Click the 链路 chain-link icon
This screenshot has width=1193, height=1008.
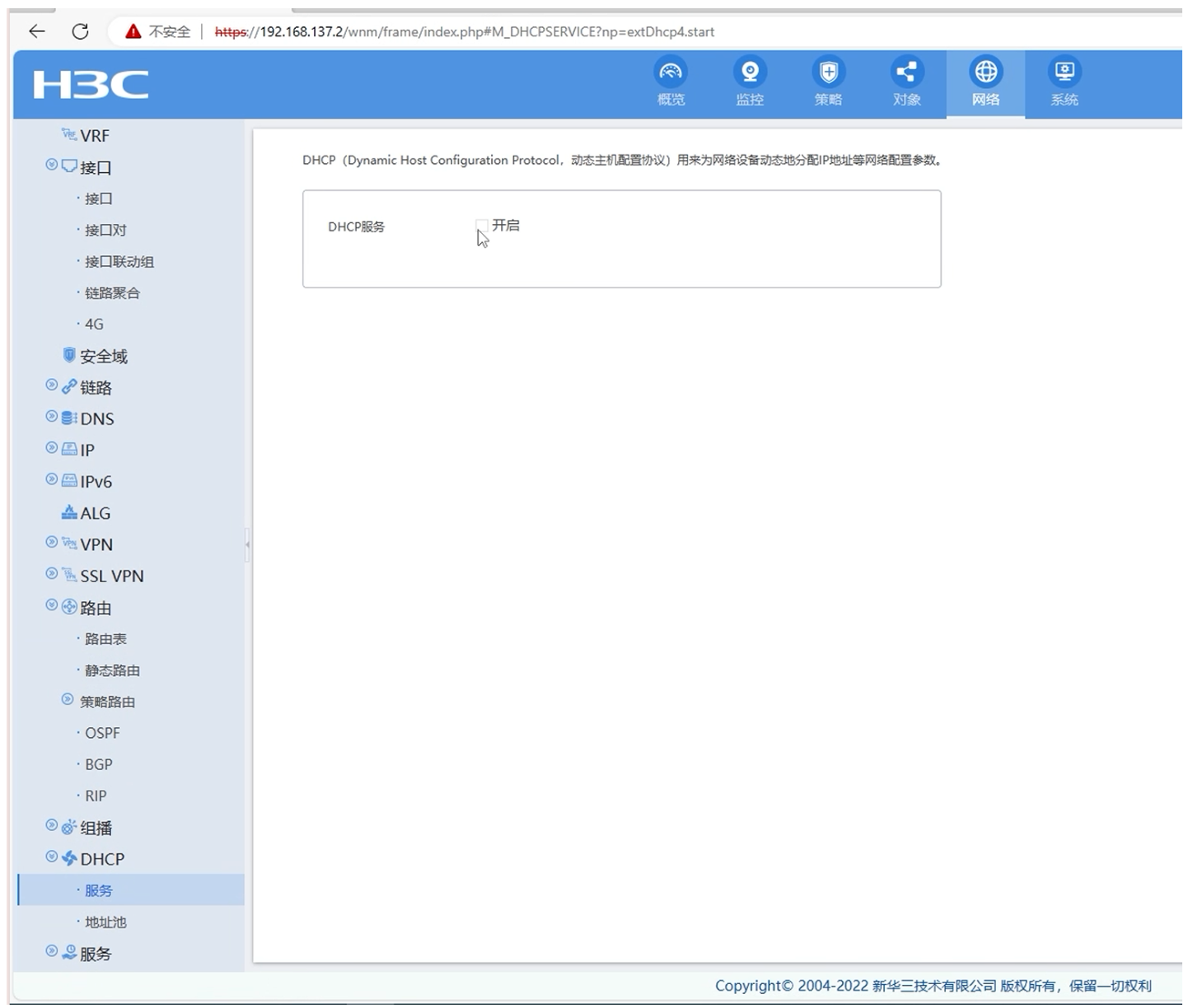(69, 387)
